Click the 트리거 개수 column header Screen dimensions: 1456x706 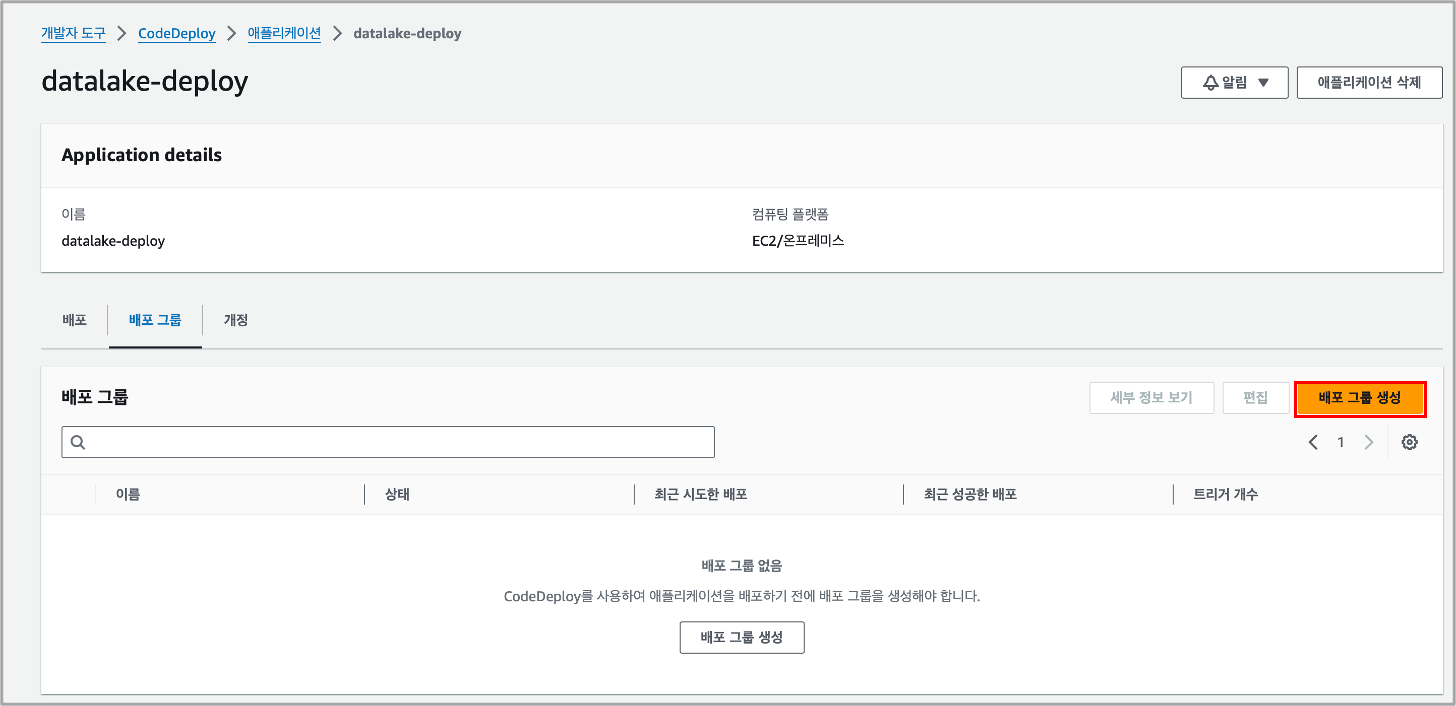[x=1226, y=495]
